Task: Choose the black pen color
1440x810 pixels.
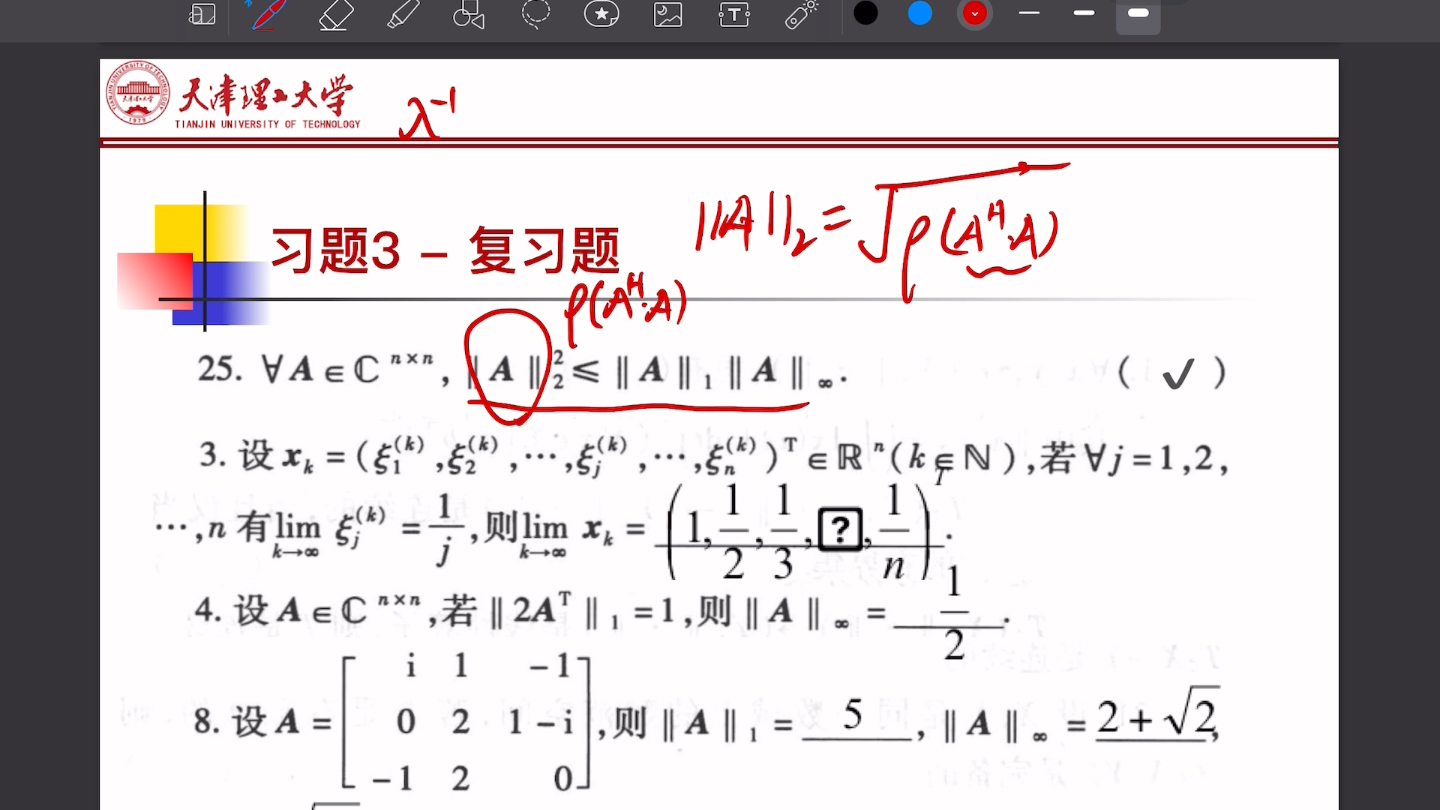Action: (866, 13)
